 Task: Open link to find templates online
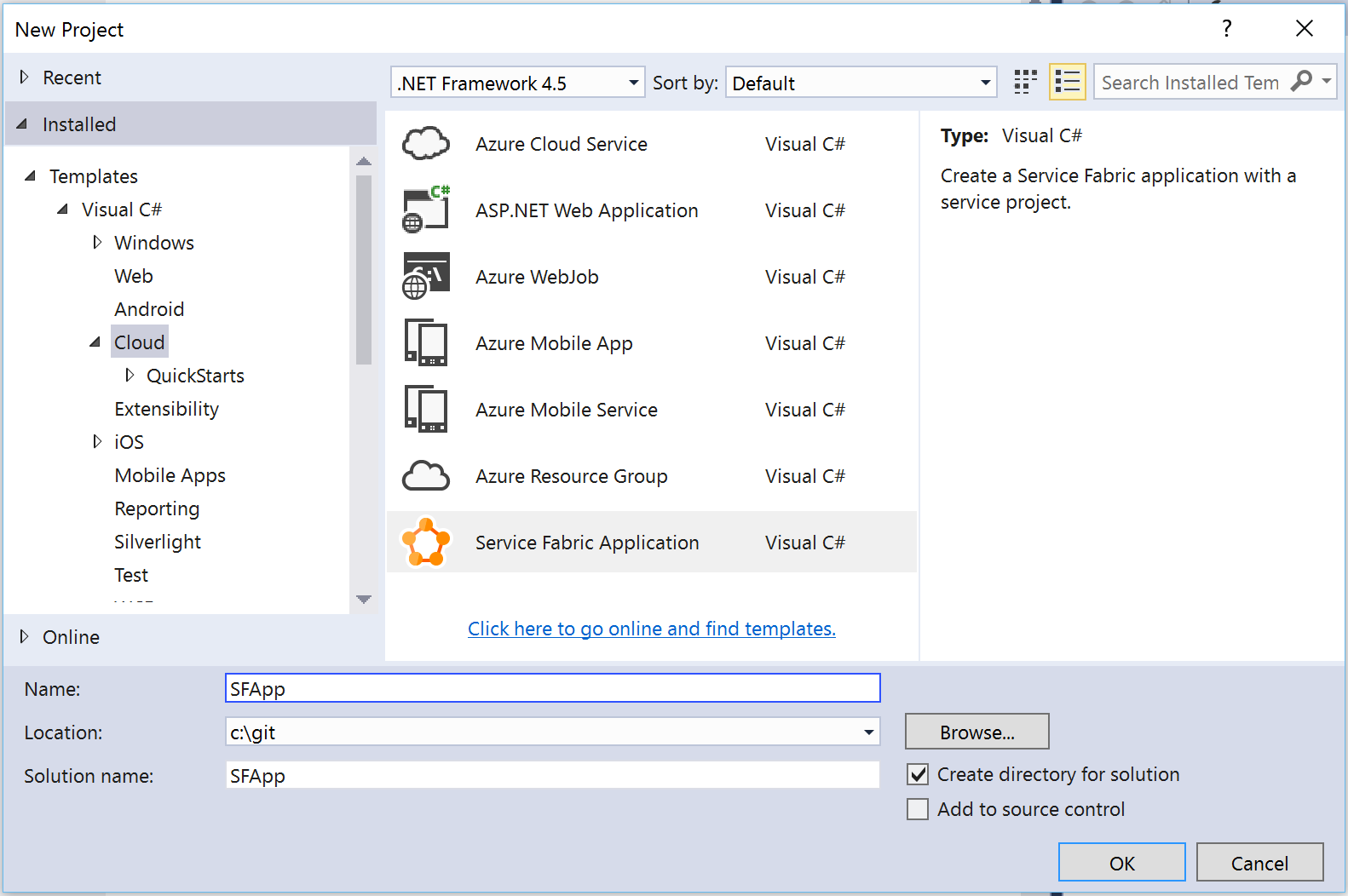click(x=651, y=629)
